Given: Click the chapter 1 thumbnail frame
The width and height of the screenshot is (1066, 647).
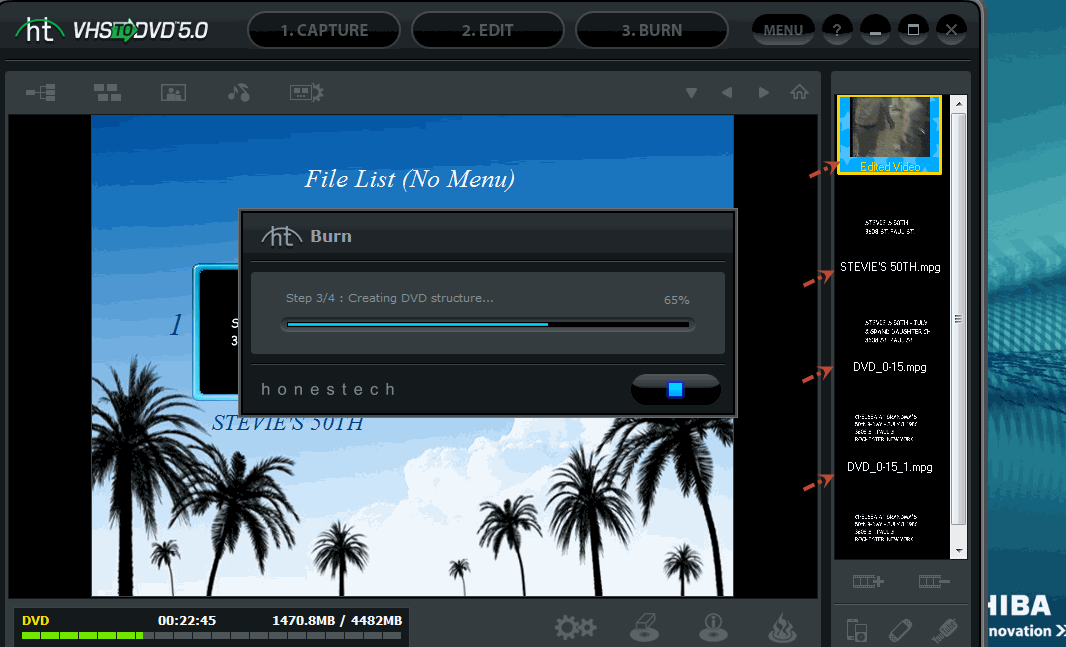Looking at the screenshot, I should tap(218, 332).
